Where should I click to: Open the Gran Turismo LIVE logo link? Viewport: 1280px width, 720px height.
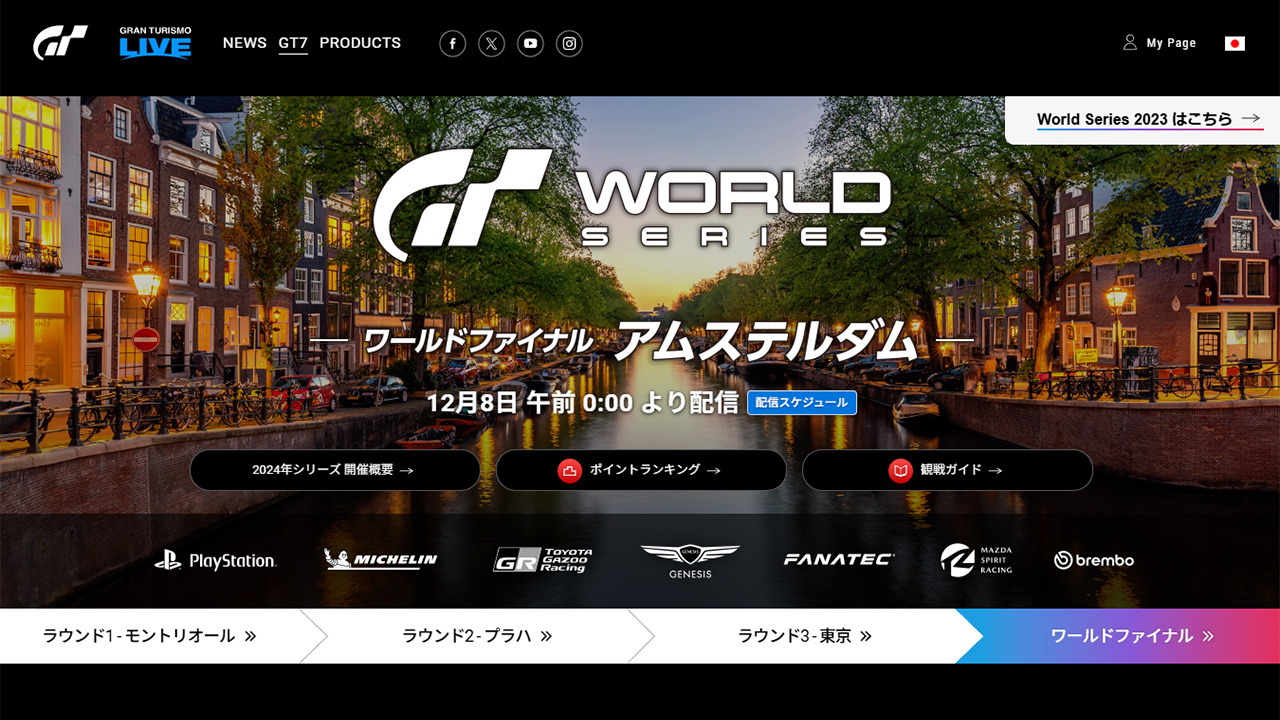[x=155, y=43]
